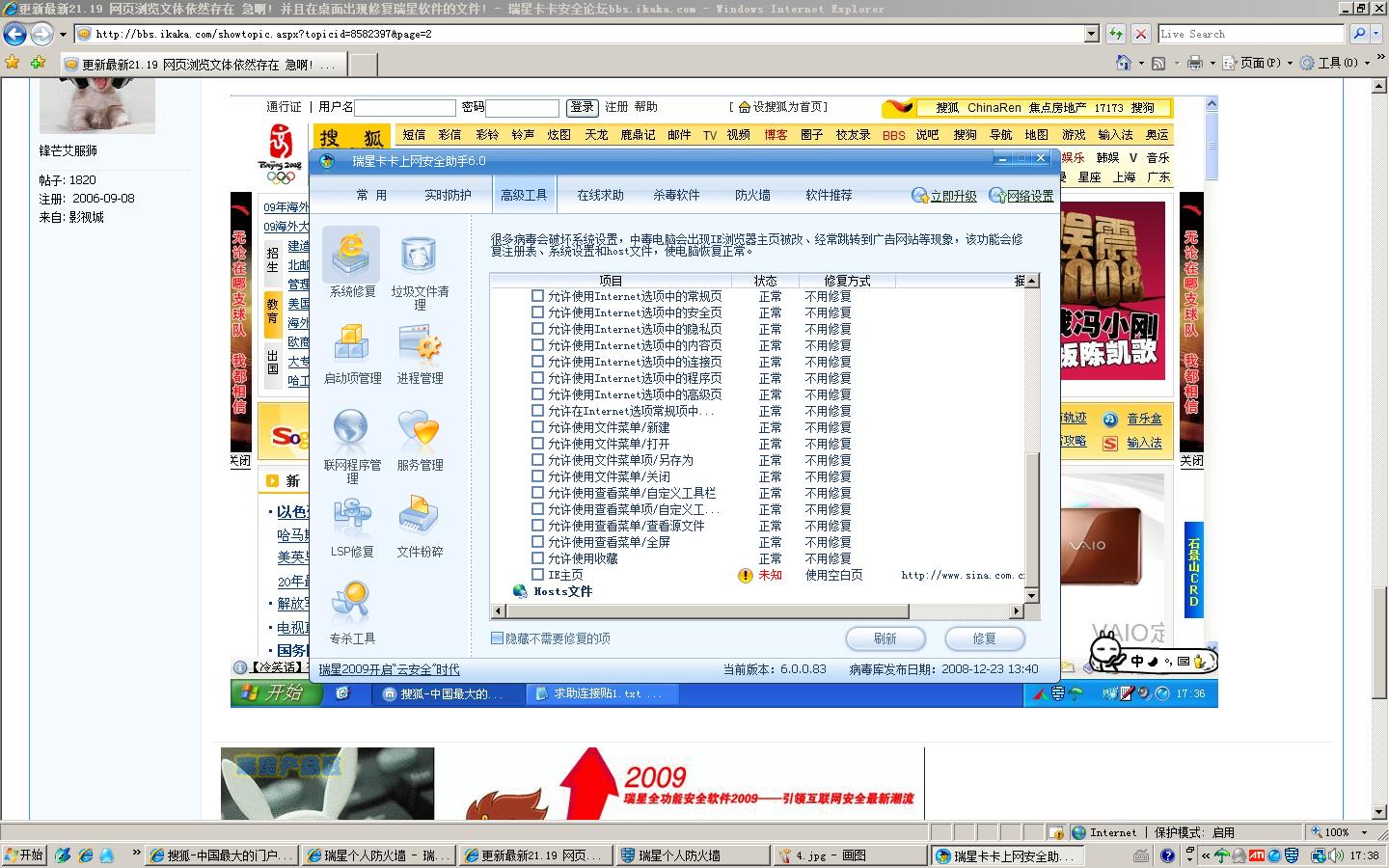The height and width of the screenshot is (868, 1389).
Task: Expand the Home button dropdown arrow
Action: coord(1140,64)
